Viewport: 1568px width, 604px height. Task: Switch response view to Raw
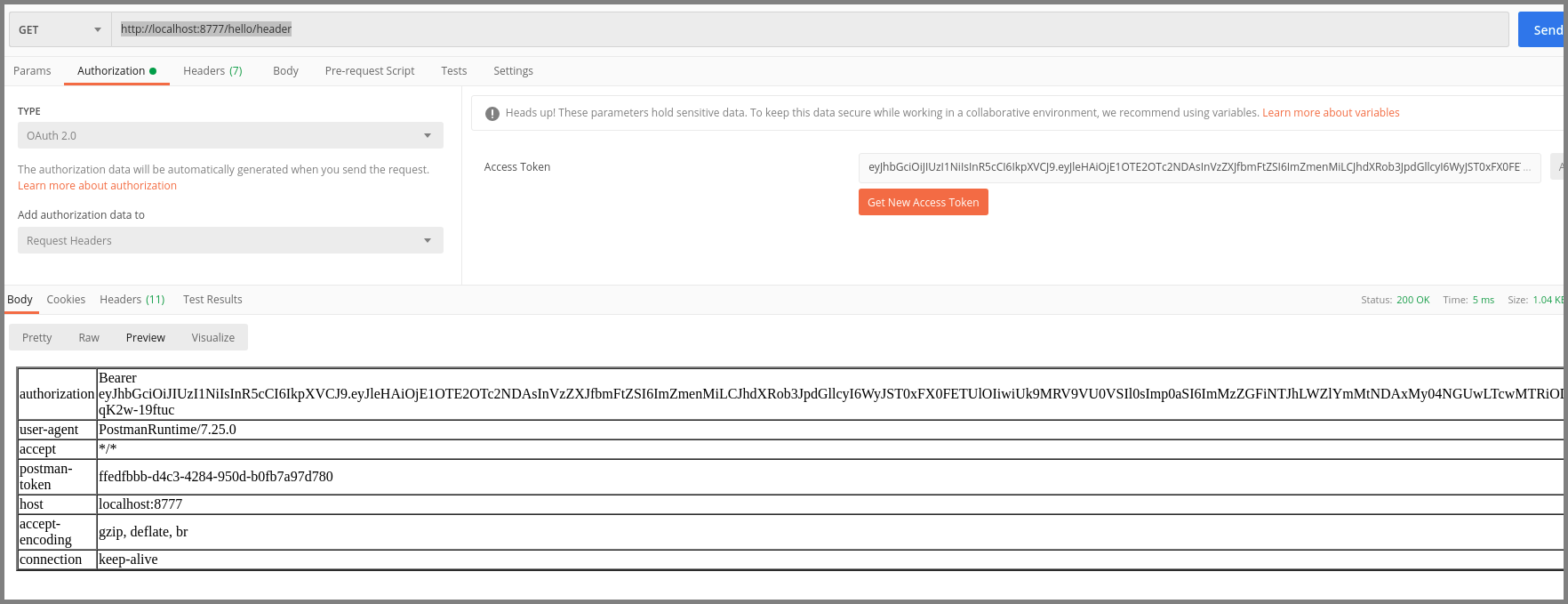(x=89, y=338)
